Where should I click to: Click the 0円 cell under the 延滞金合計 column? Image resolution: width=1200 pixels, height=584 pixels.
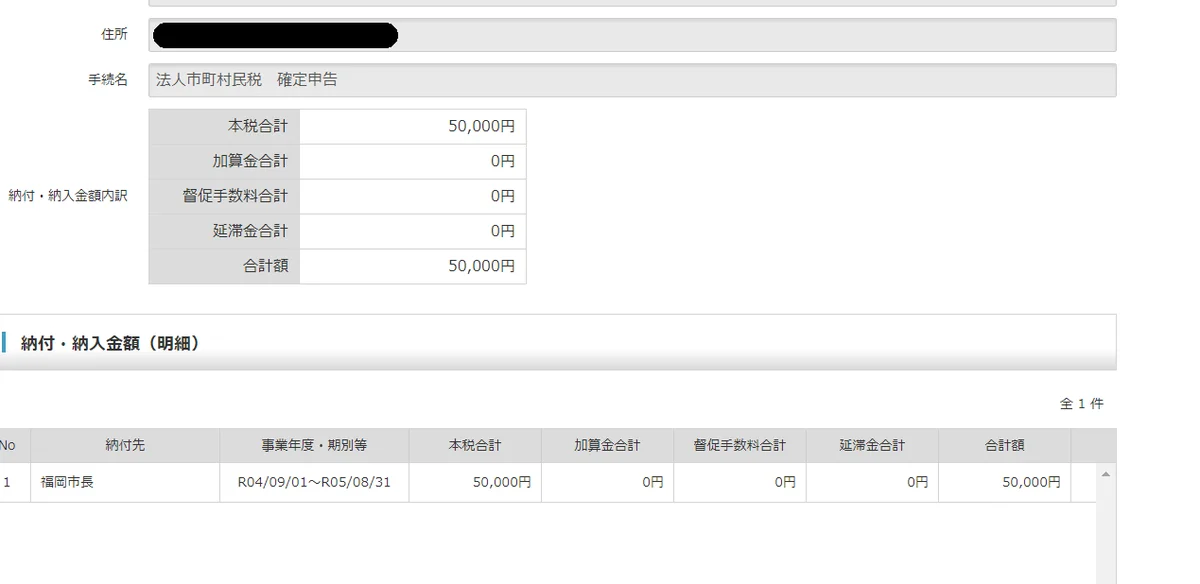(x=872, y=482)
